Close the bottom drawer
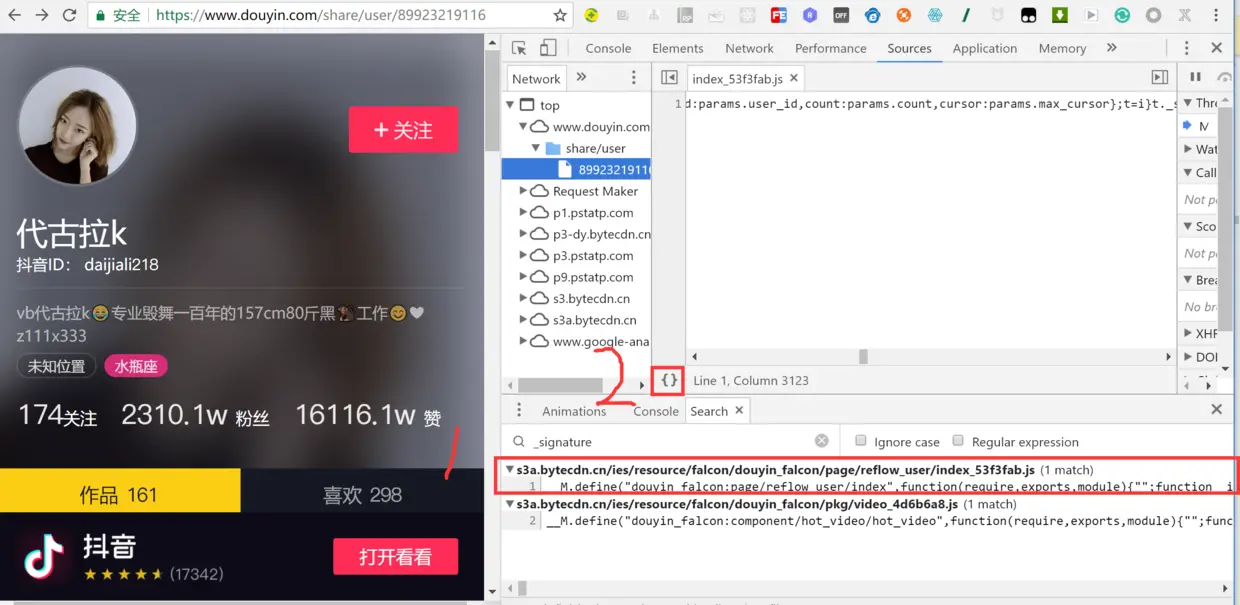 pyautogui.click(x=1217, y=409)
